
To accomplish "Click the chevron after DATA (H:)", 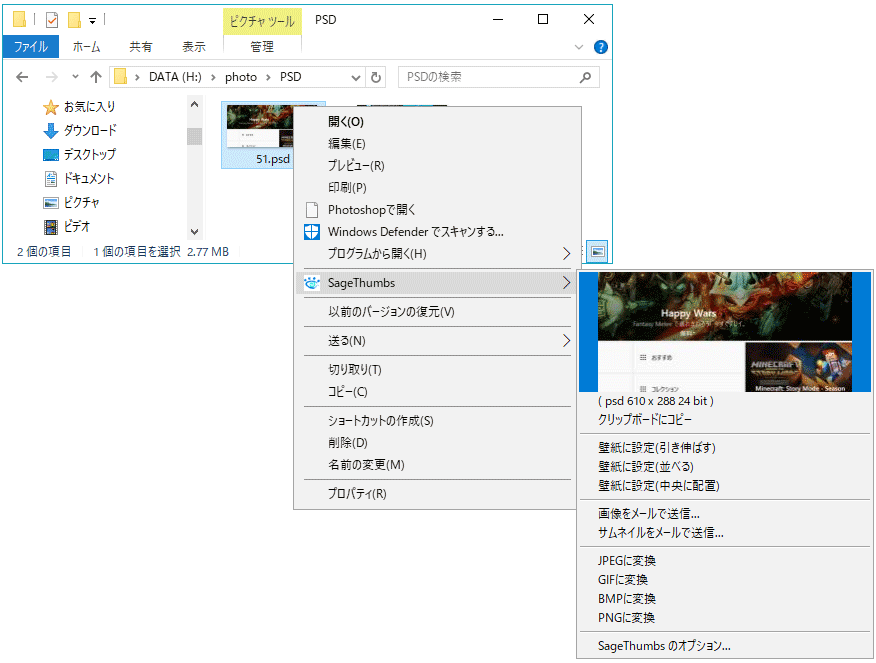I will pyautogui.click(x=213, y=77).
